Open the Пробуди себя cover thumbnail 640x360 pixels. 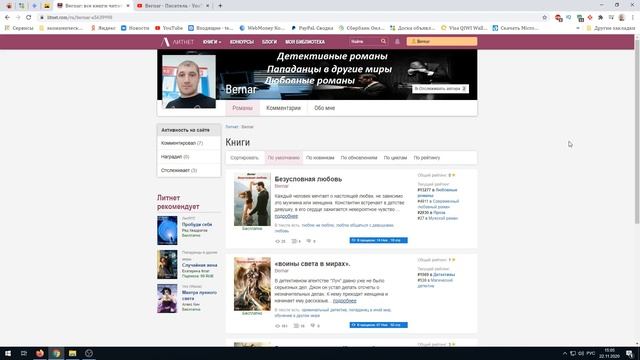[167, 231]
